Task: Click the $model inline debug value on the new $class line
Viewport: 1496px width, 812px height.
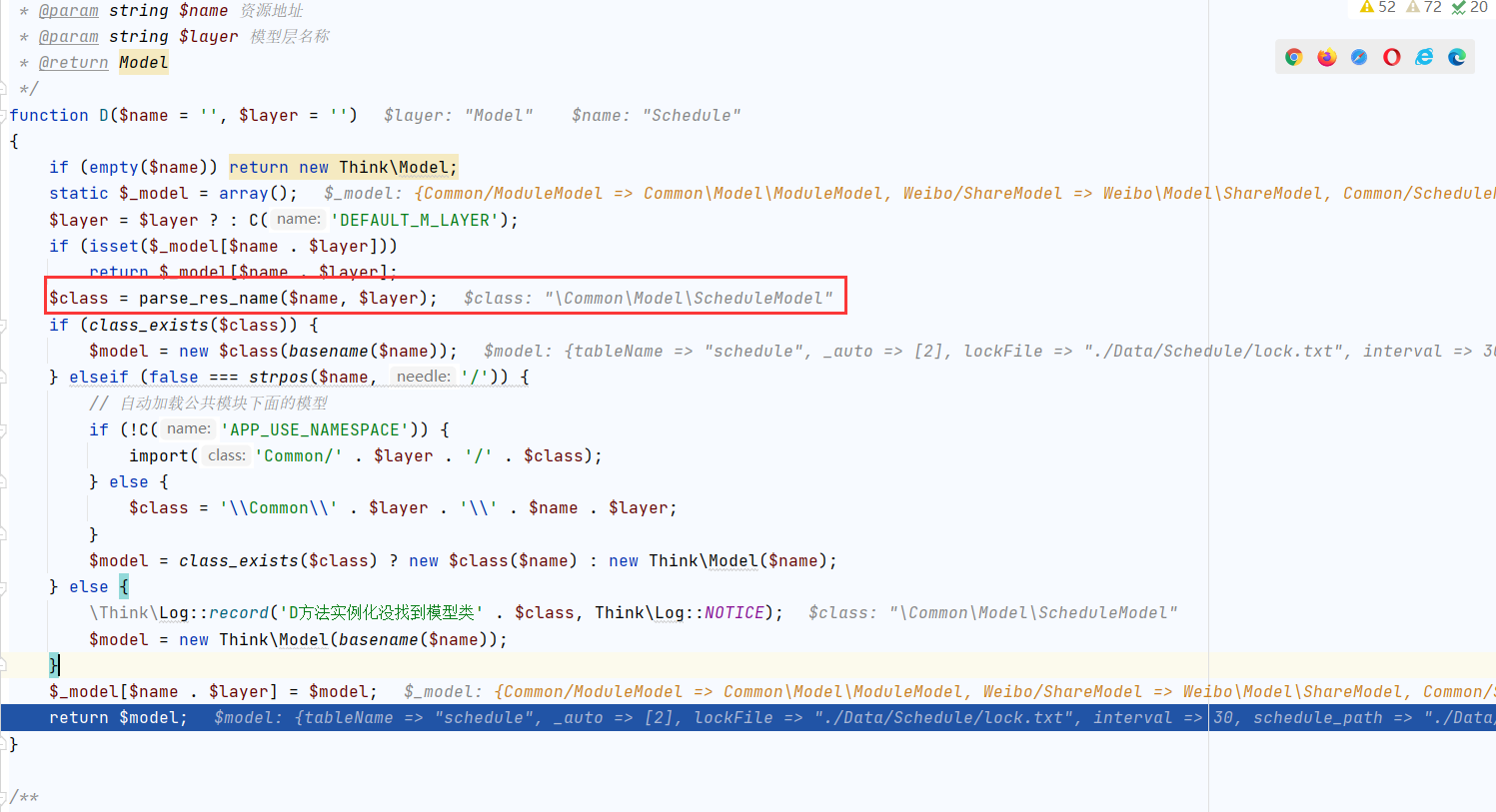Action: tap(989, 351)
